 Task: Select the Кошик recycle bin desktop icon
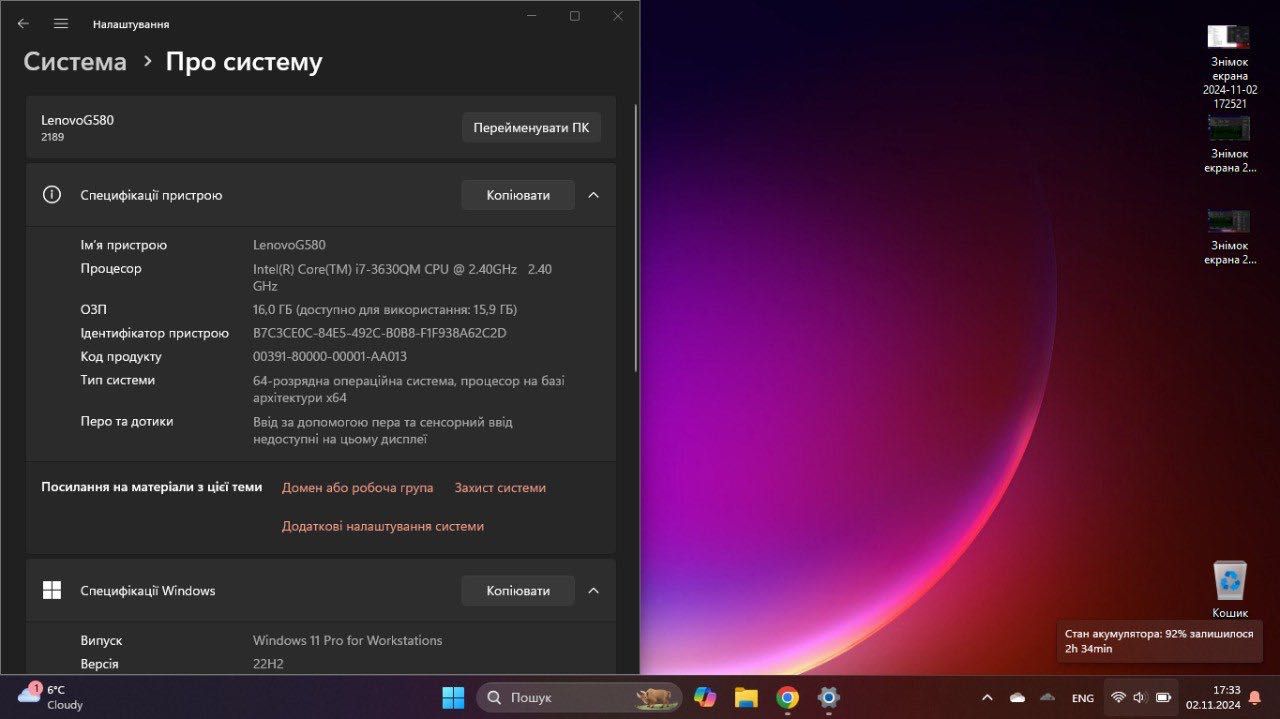[1230, 589]
